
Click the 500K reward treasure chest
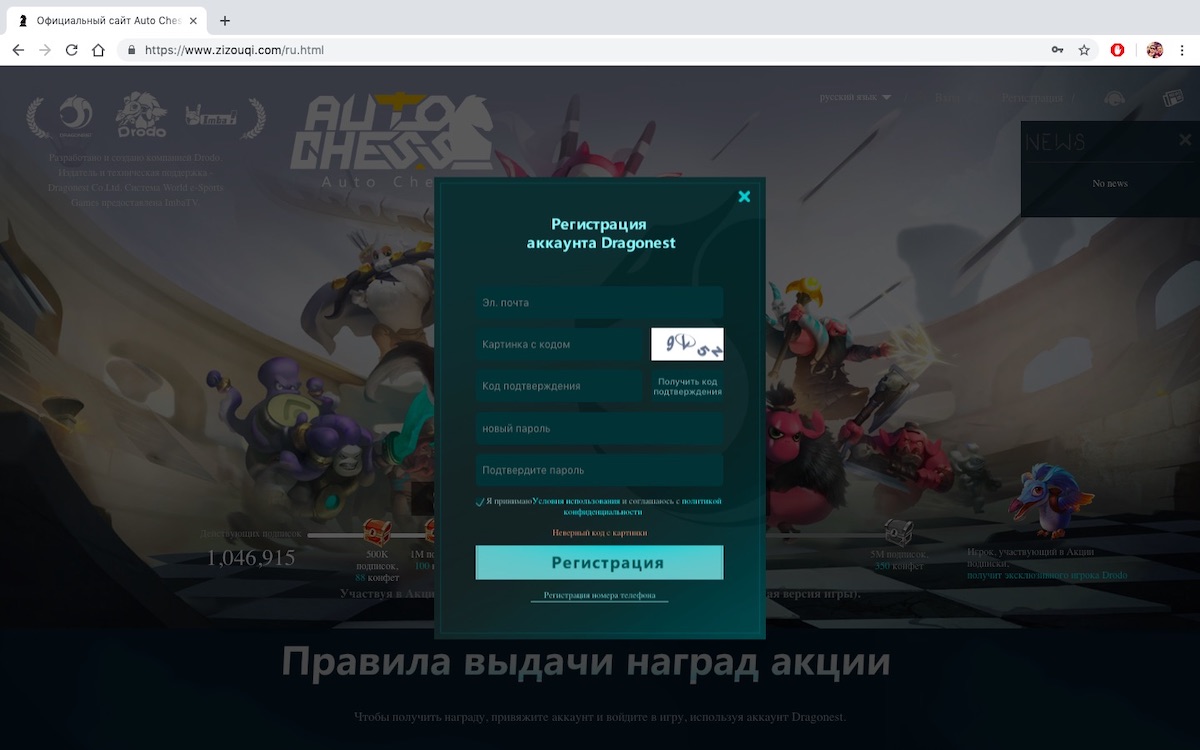(x=376, y=533)
